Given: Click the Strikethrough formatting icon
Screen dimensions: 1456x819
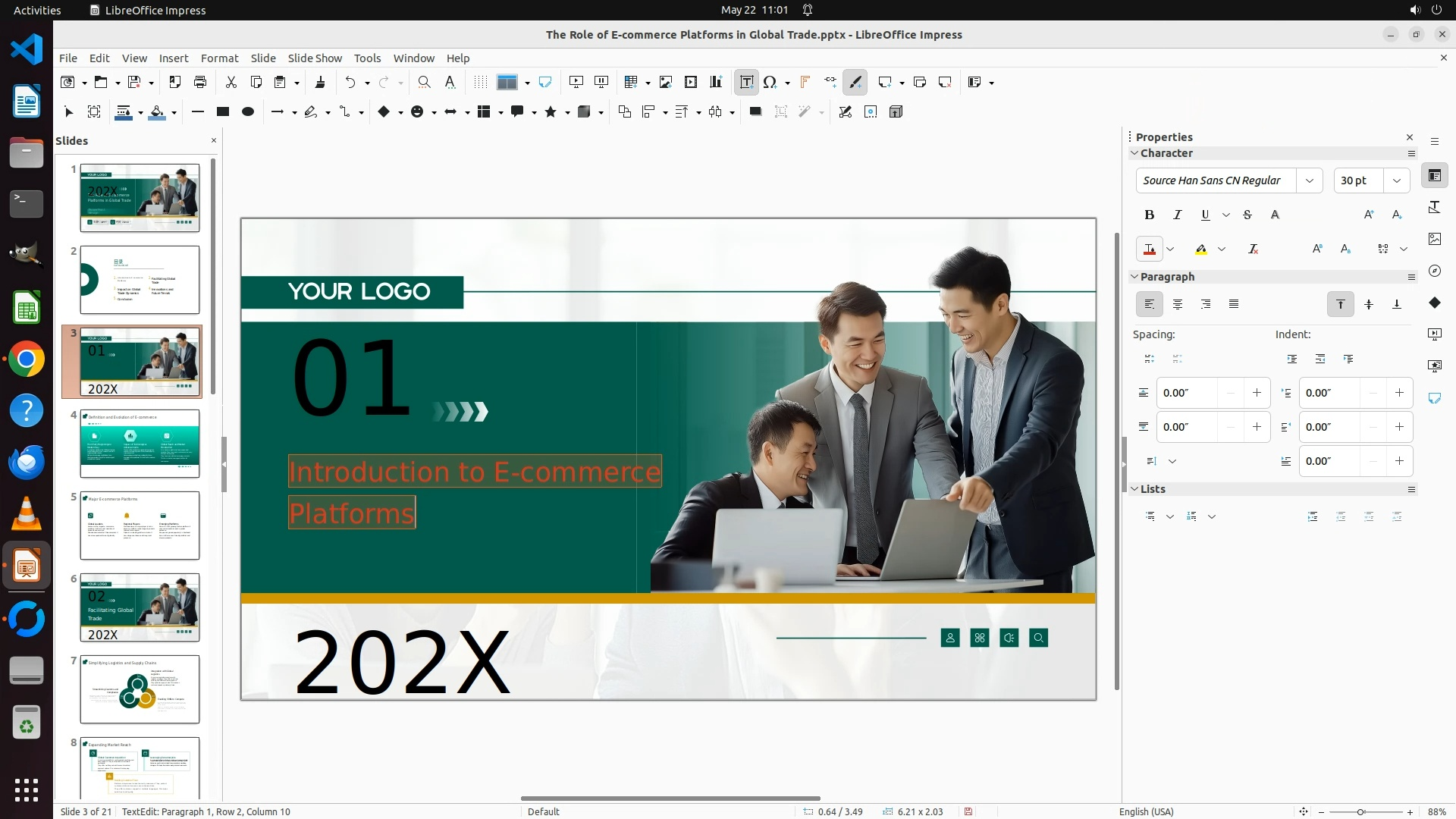Looking at the screenshot, I should pyautogui.click(x=1247, y=215).
